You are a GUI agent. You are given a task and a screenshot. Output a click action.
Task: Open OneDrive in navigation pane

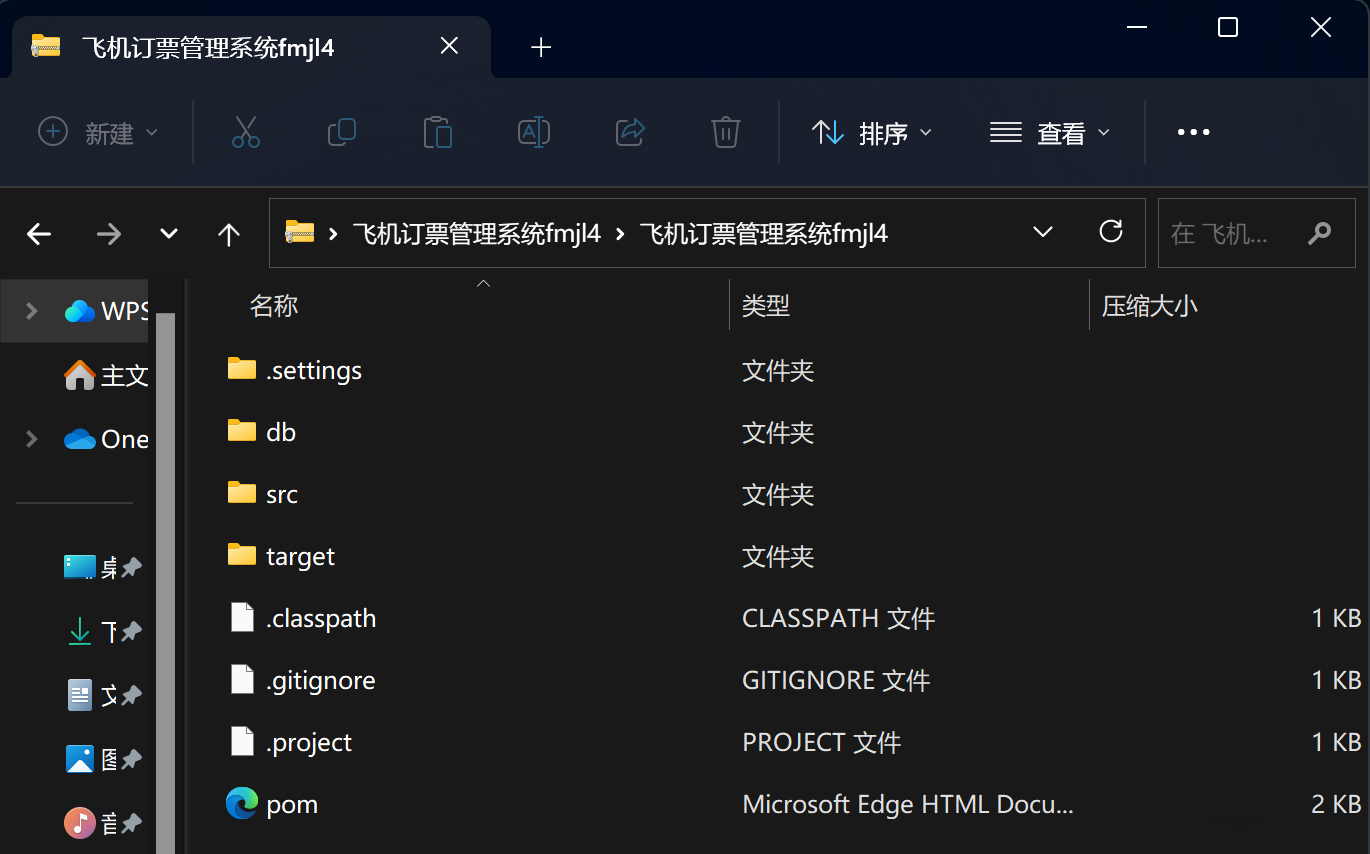point(107,439)
